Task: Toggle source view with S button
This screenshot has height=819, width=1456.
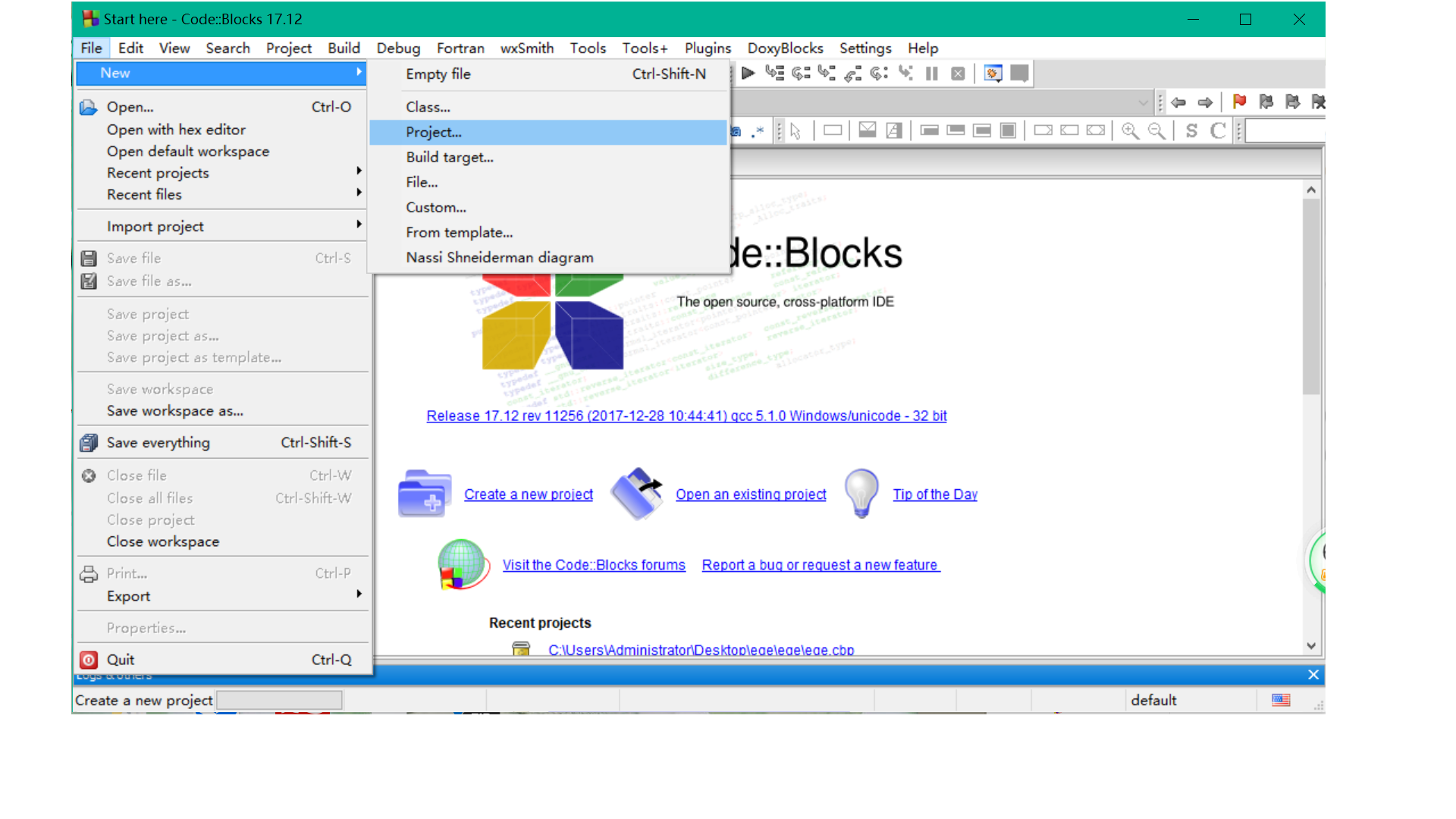Action: click(1191, 130)
